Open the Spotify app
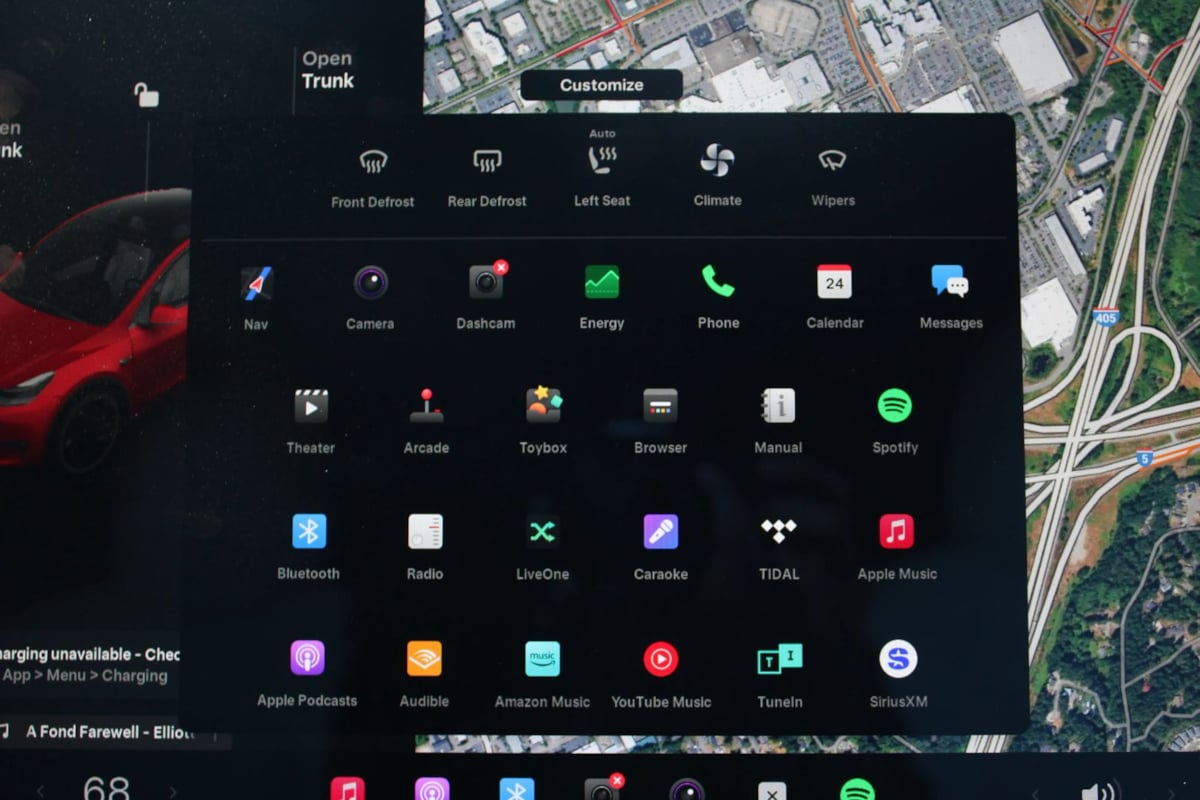 click(894, 407)
